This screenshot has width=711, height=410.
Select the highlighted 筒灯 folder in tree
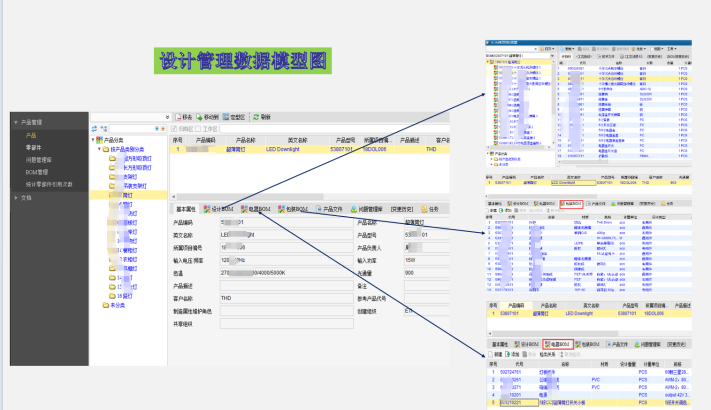click(128, 195)
